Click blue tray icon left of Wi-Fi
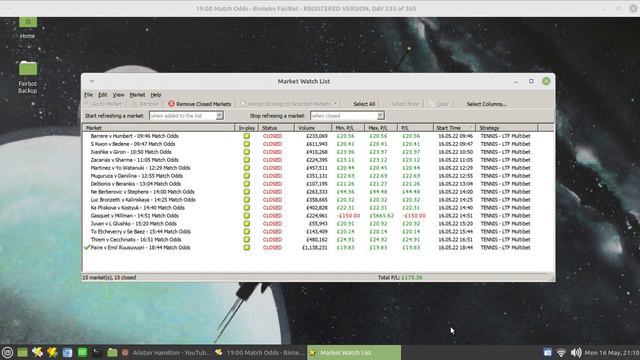Image resolution: width=640 pixels, height=360 pixels. [547, 353]
